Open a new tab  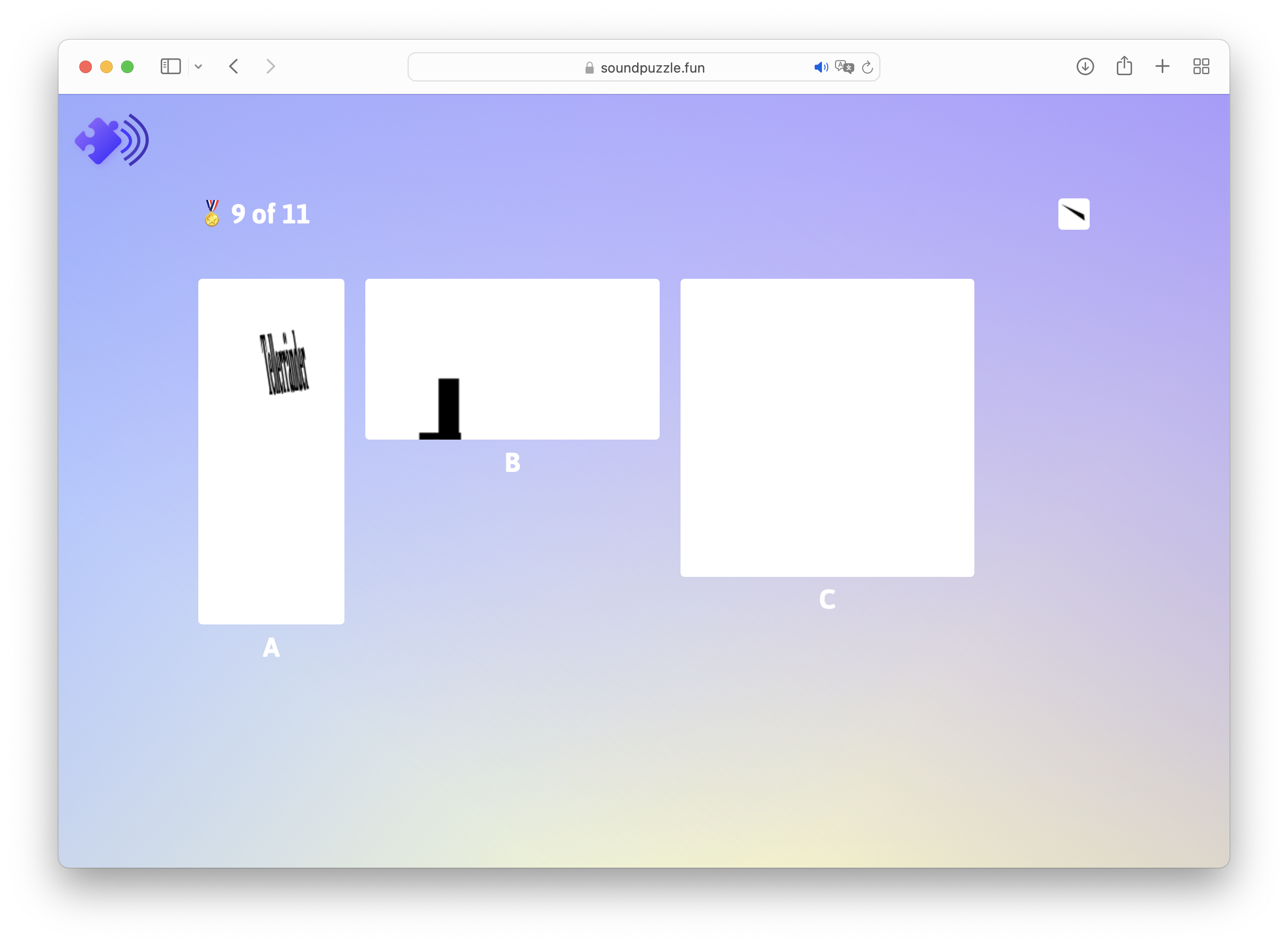[x=1162, y=66]
